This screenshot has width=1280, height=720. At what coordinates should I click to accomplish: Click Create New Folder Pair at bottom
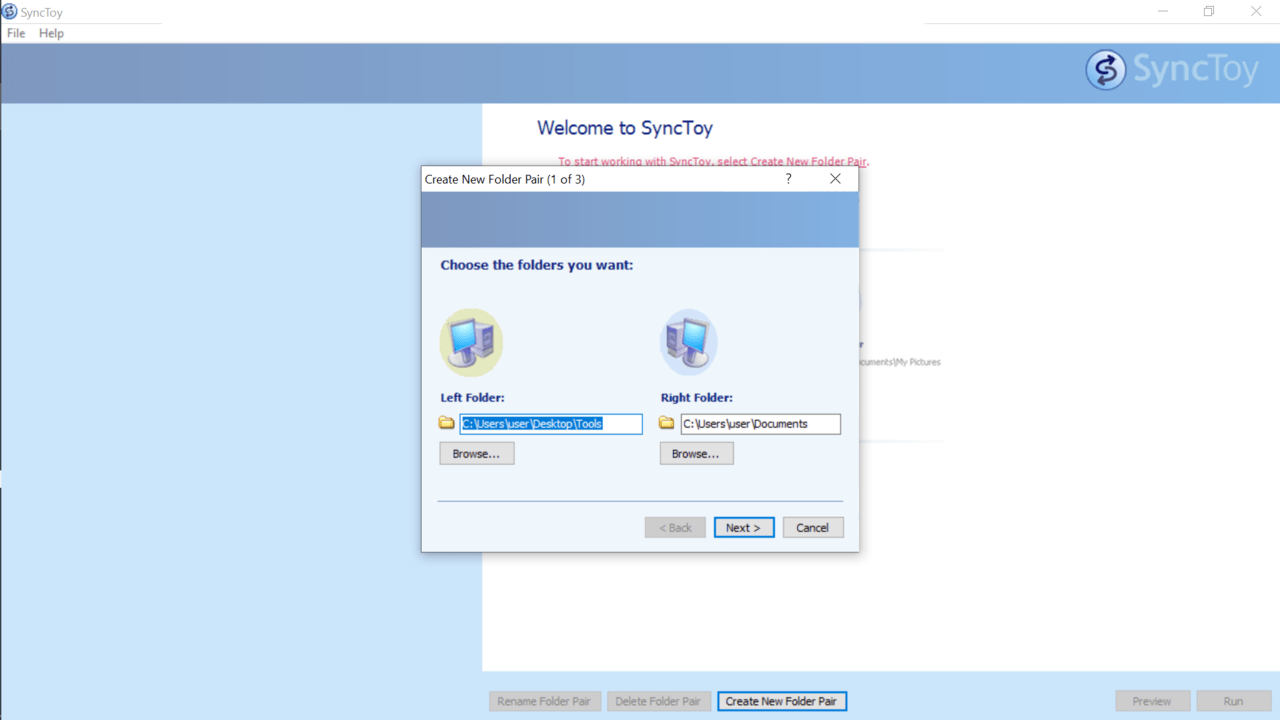[782, 701]
